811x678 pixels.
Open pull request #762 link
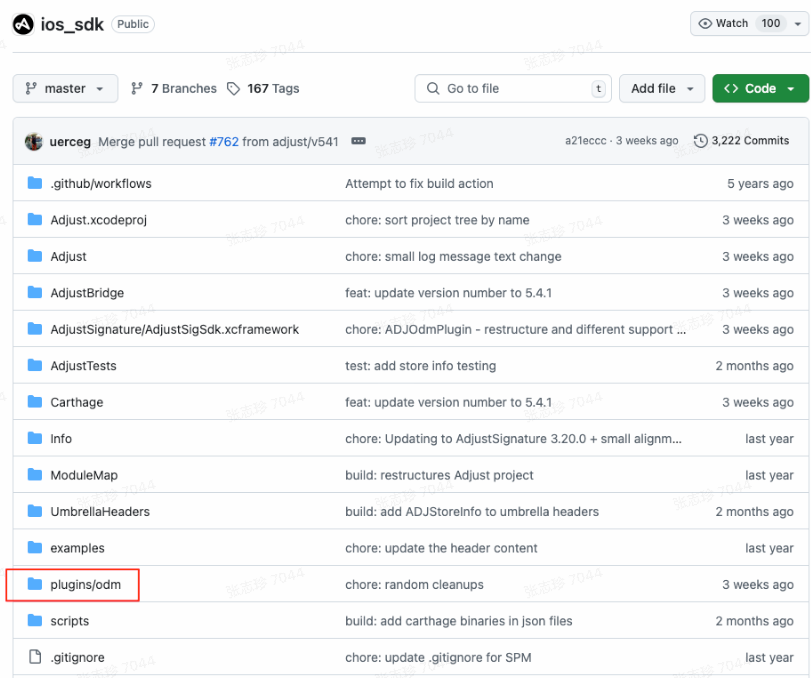224,142
